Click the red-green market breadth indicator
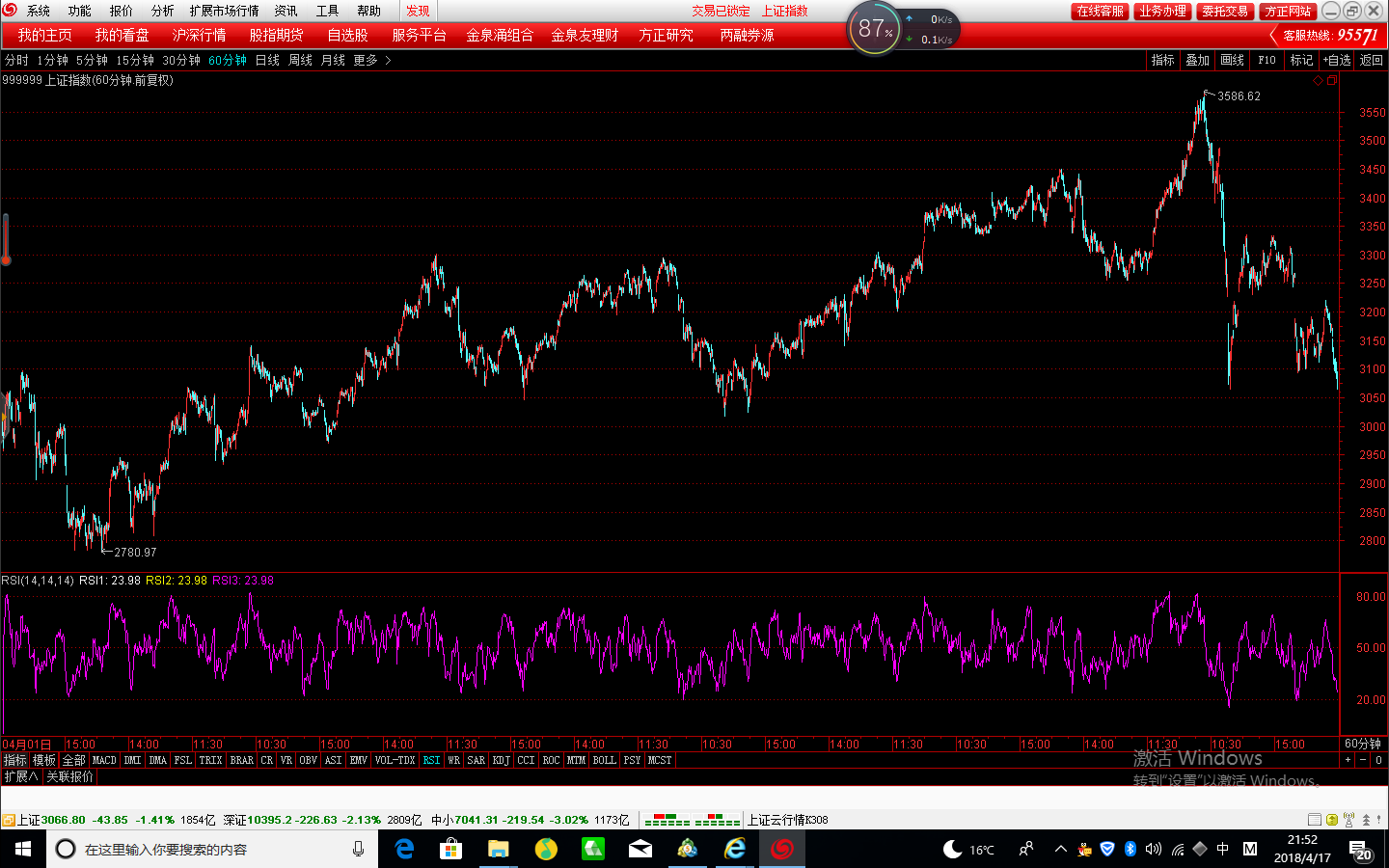The image size is (1389, 868). (x=693, y=820)
